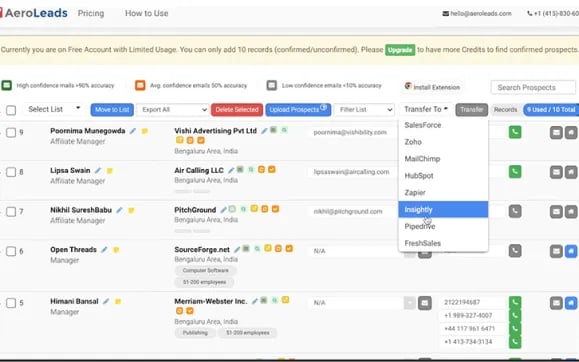The height and width of the screenshot is (362, 579).
Task: Click email lipsaswain@aircalling.com
Action: pos(351,172)
